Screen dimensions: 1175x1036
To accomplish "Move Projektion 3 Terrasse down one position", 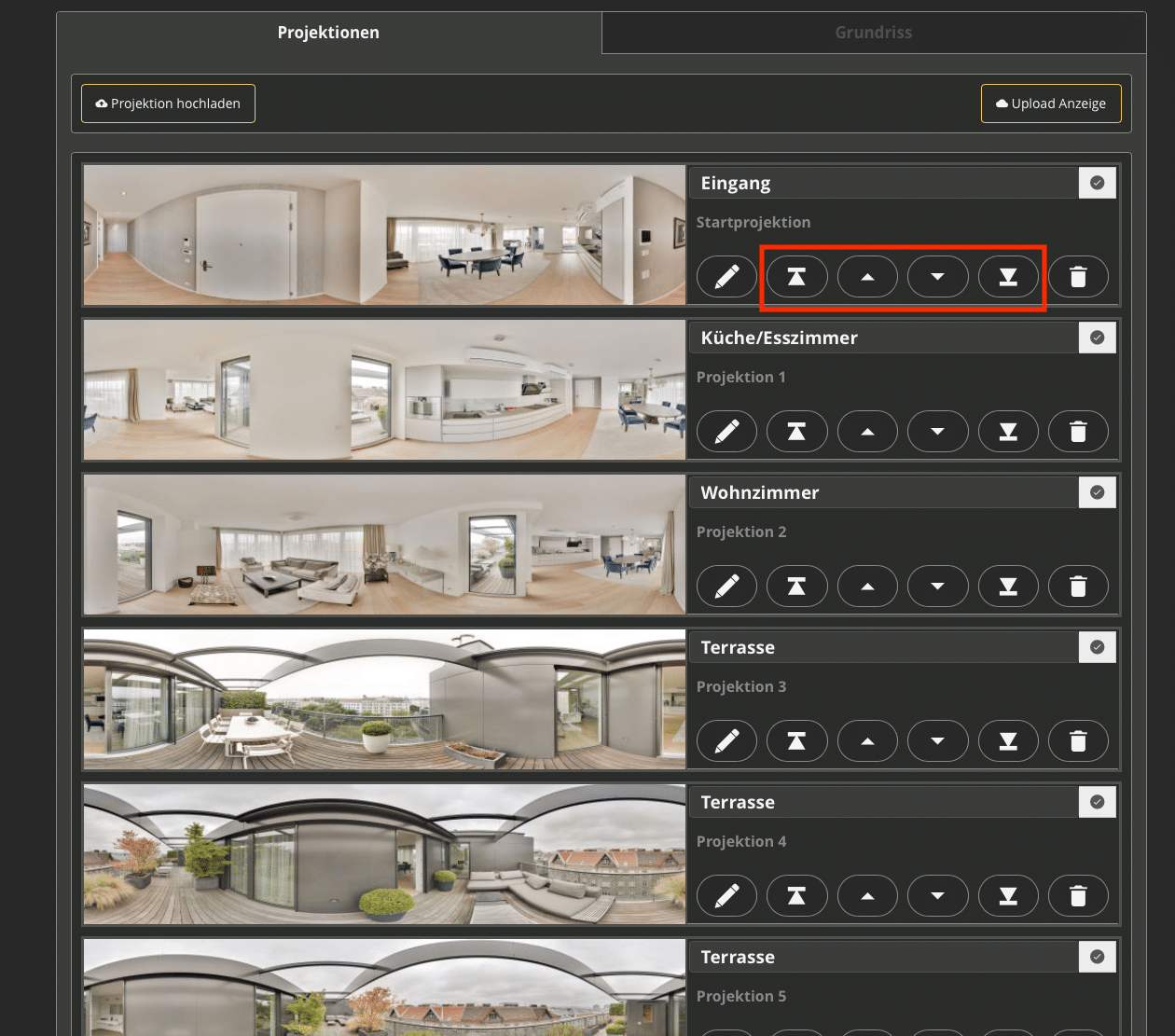I will tap(937, 741).
